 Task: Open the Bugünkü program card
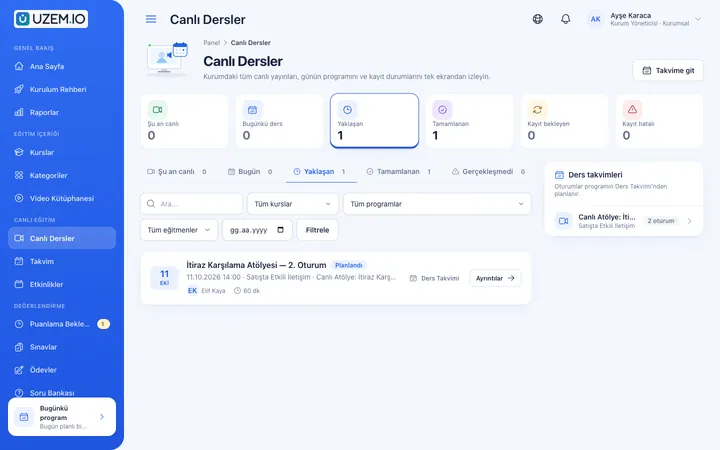(62, 416)
